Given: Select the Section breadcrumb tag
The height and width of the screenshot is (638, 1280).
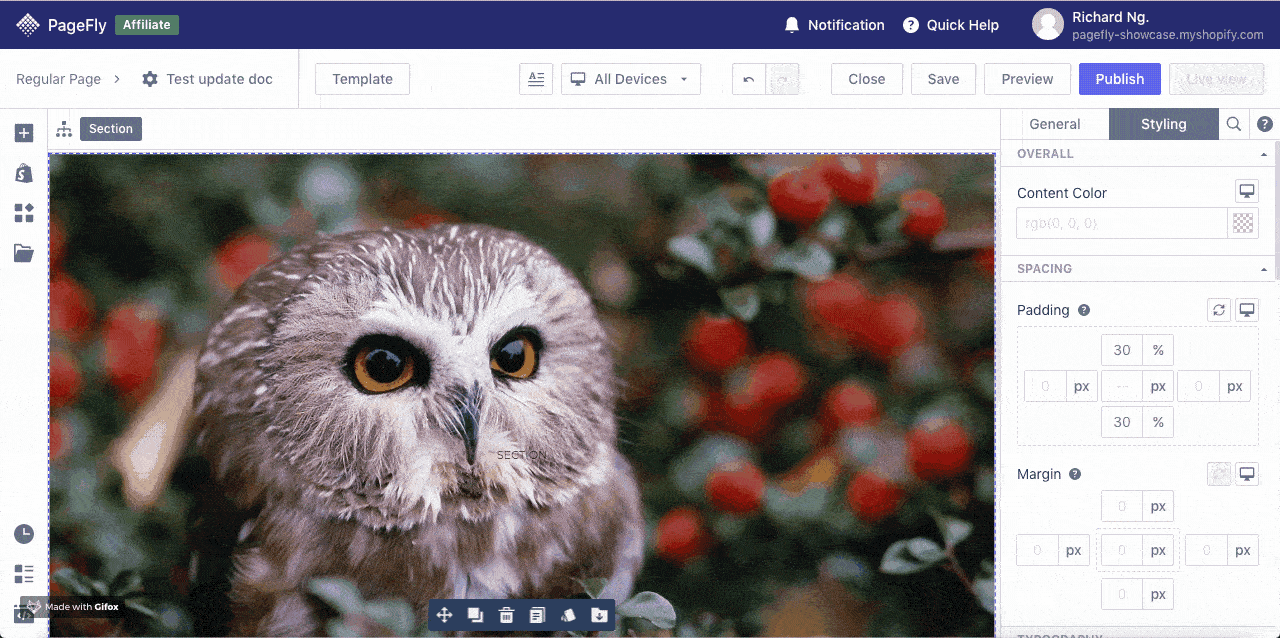Looking at the screenshot, I should [111, 129].
